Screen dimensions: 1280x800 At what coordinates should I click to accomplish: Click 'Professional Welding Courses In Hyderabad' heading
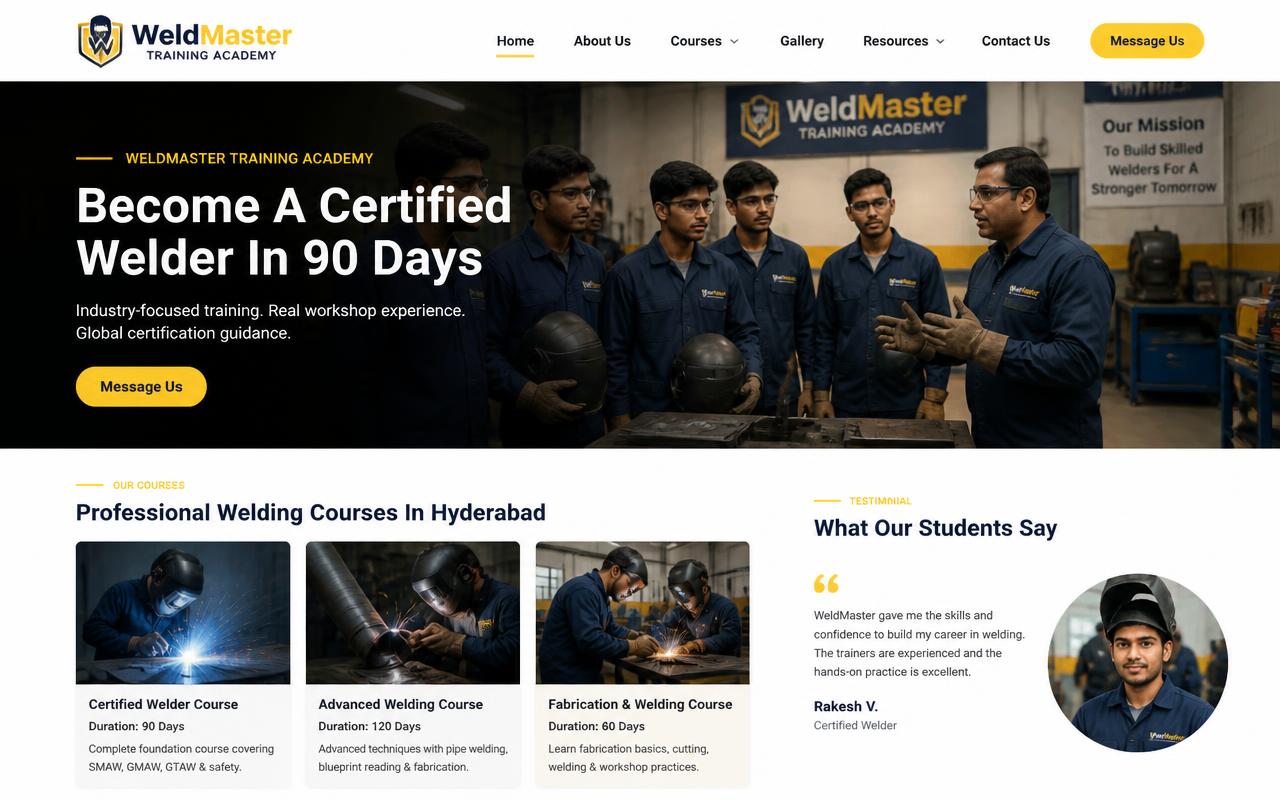[x=311, y=513]
